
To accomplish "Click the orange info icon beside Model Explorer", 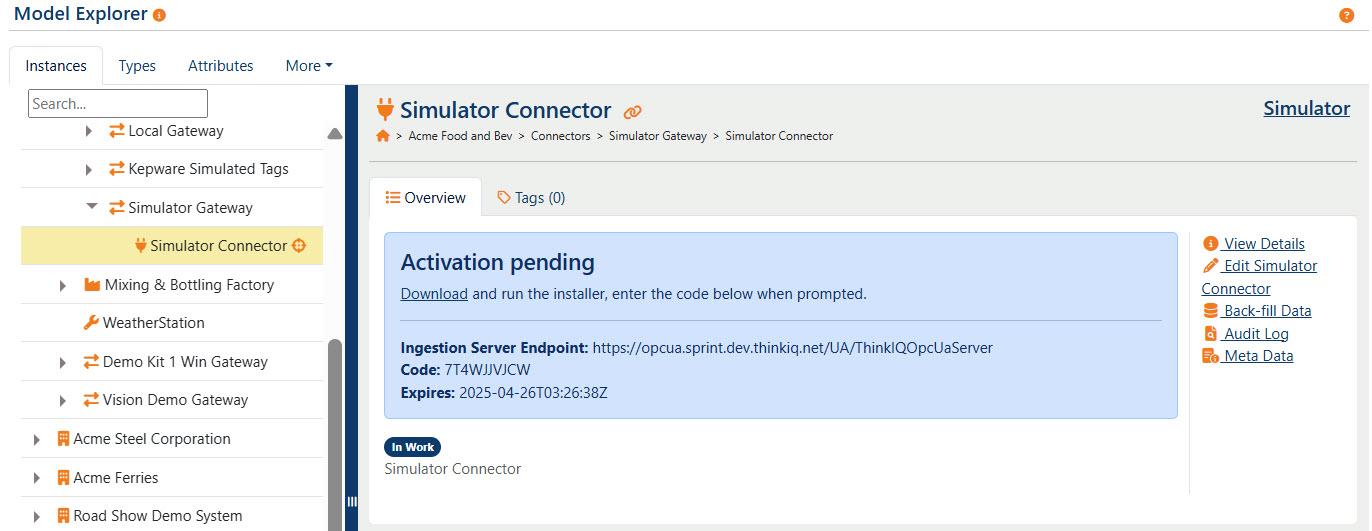I will (160, 15).
